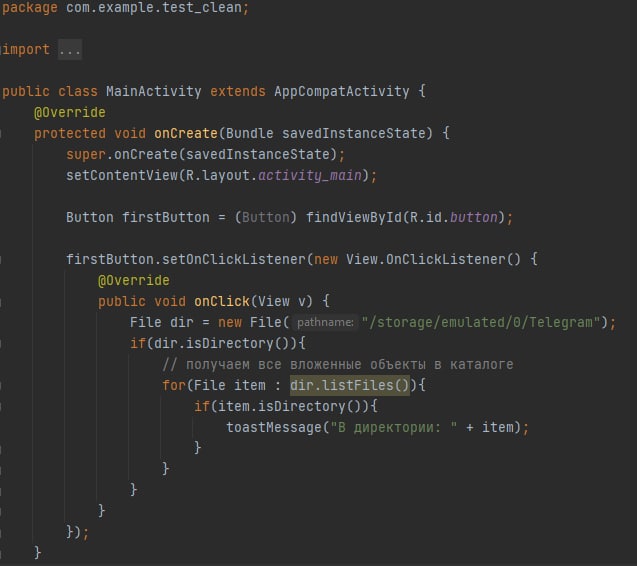Click the pathname: parameter hint
The height and width of the screenshot is (566, 637).
tap(325, 323)
